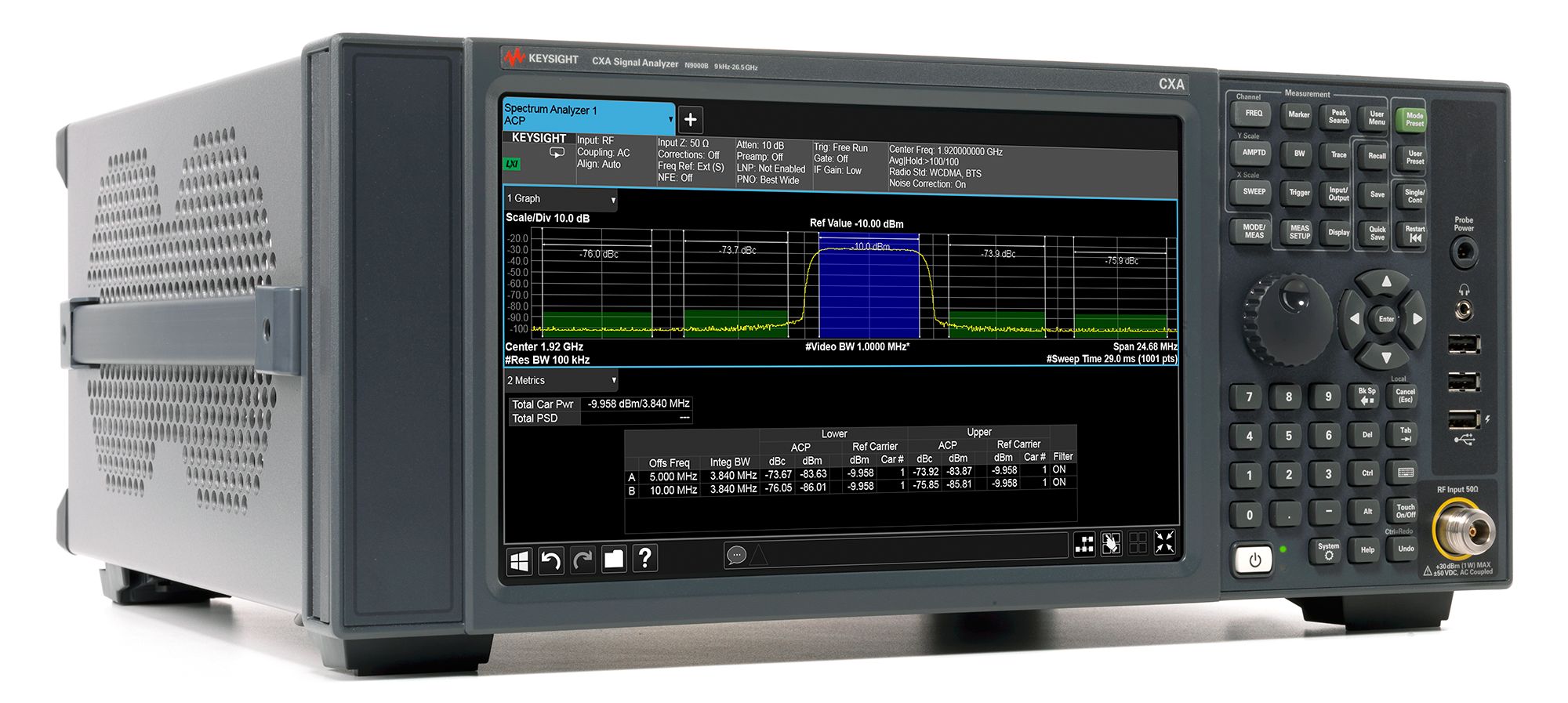The image size is (1568, 703).
Task: Open the hierarchy block diagram icon
Action: (1084, 545)
